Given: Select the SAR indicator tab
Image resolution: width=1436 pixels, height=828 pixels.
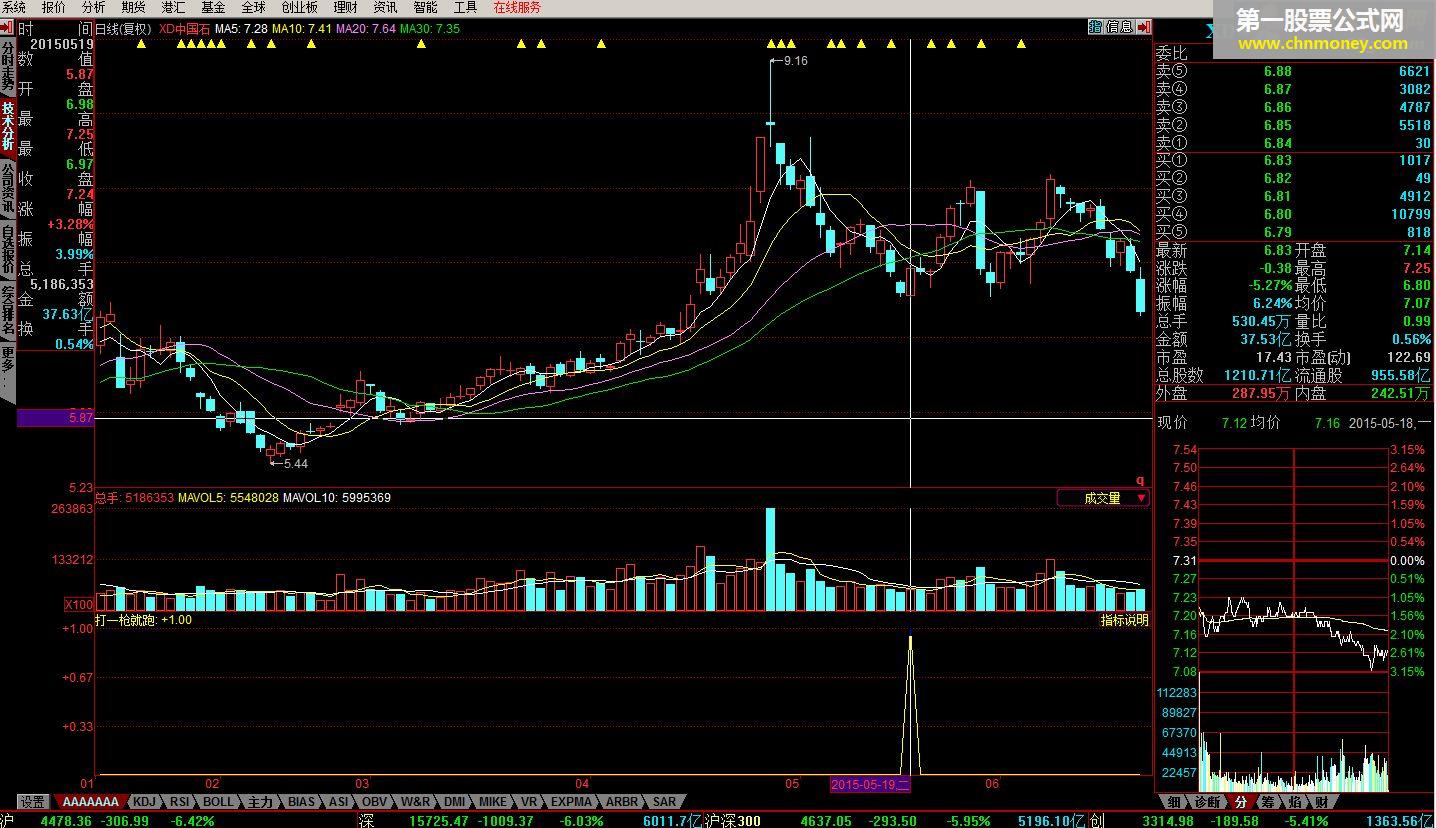Looking at the screenshot, I should click(664, 802).
